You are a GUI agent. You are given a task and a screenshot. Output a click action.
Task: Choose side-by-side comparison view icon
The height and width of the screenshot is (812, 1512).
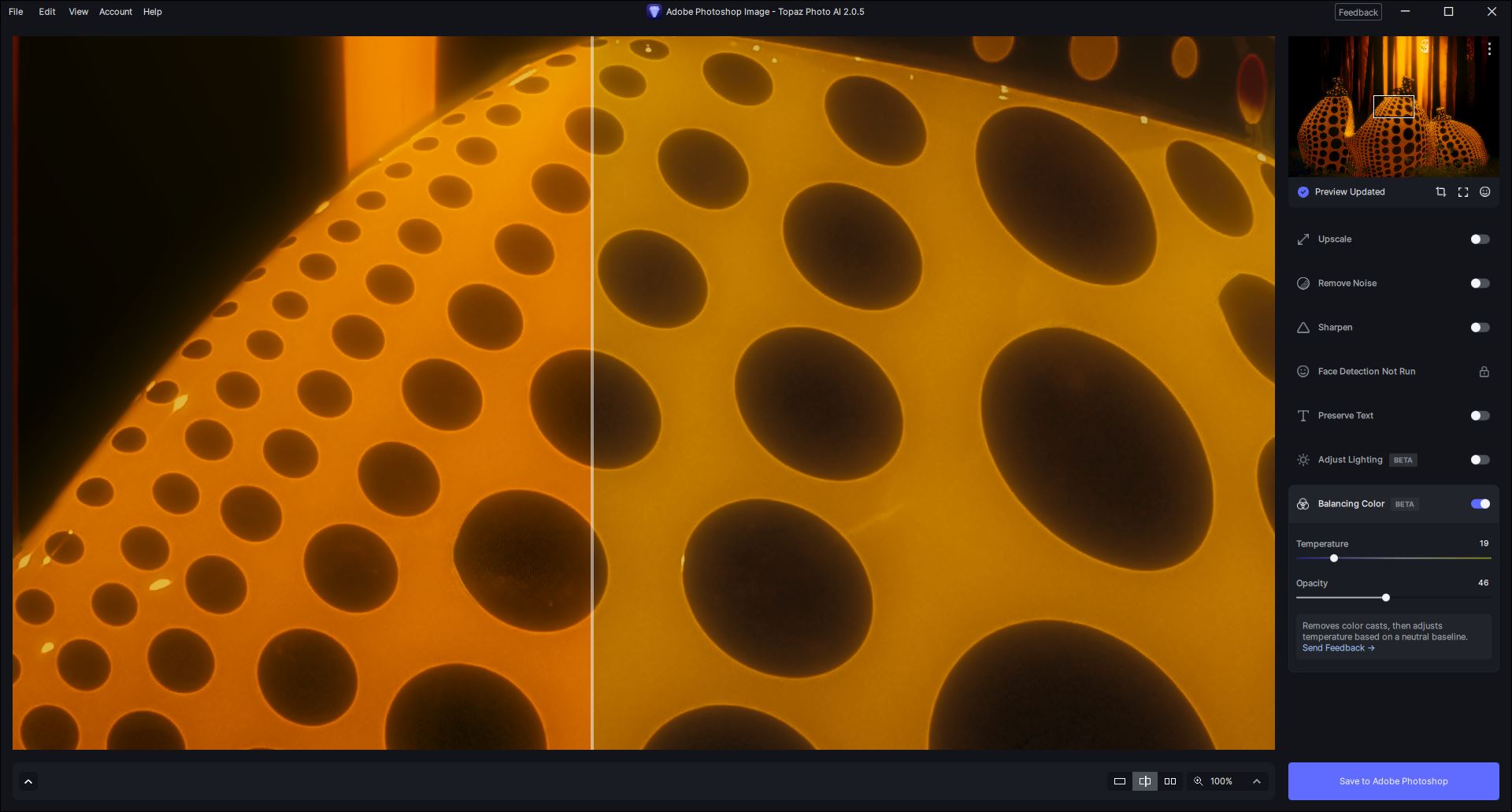[1170, 781]
